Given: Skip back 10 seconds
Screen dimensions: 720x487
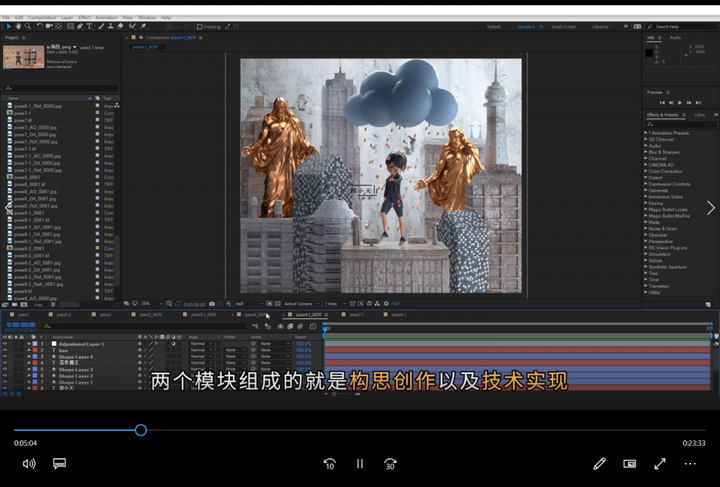Looking at the screenshot, I should pos(329,464).
